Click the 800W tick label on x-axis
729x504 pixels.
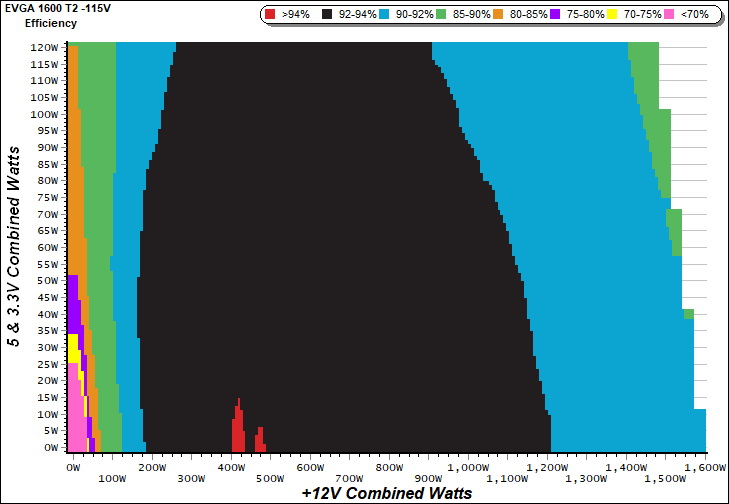pos(388,467)
